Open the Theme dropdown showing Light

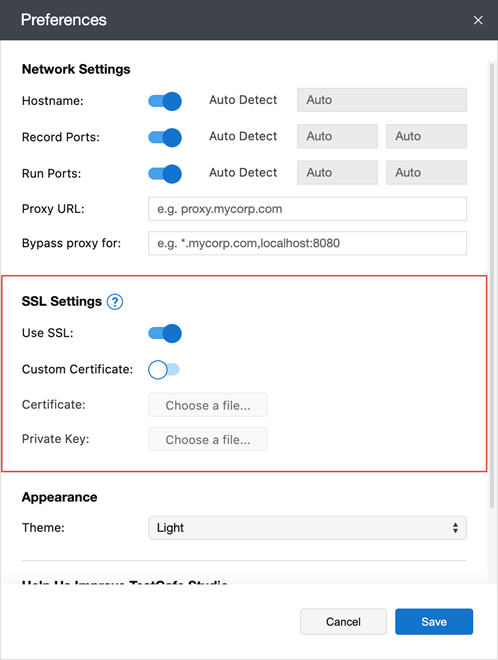307,528
